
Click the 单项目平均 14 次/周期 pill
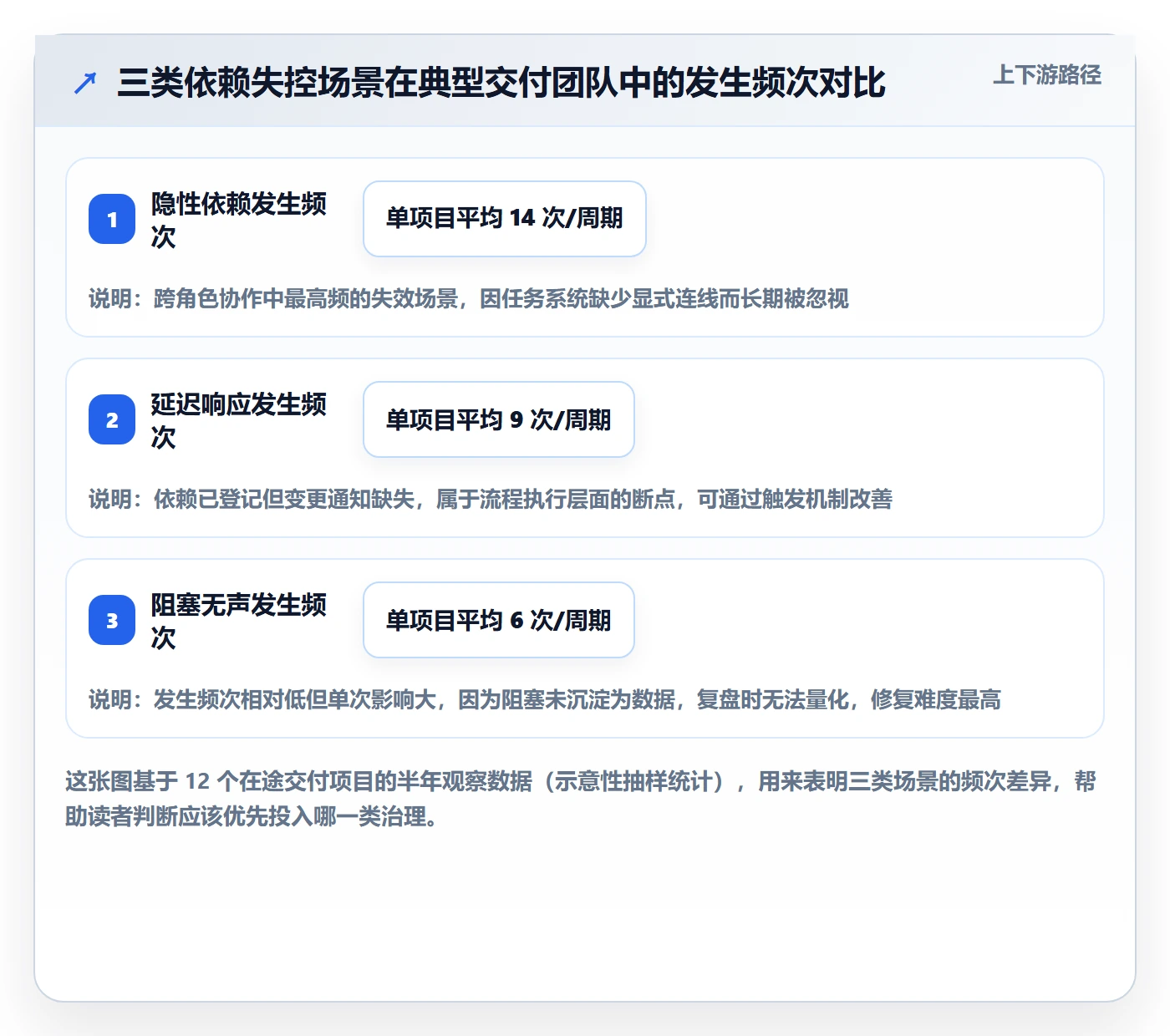[505, 219]
